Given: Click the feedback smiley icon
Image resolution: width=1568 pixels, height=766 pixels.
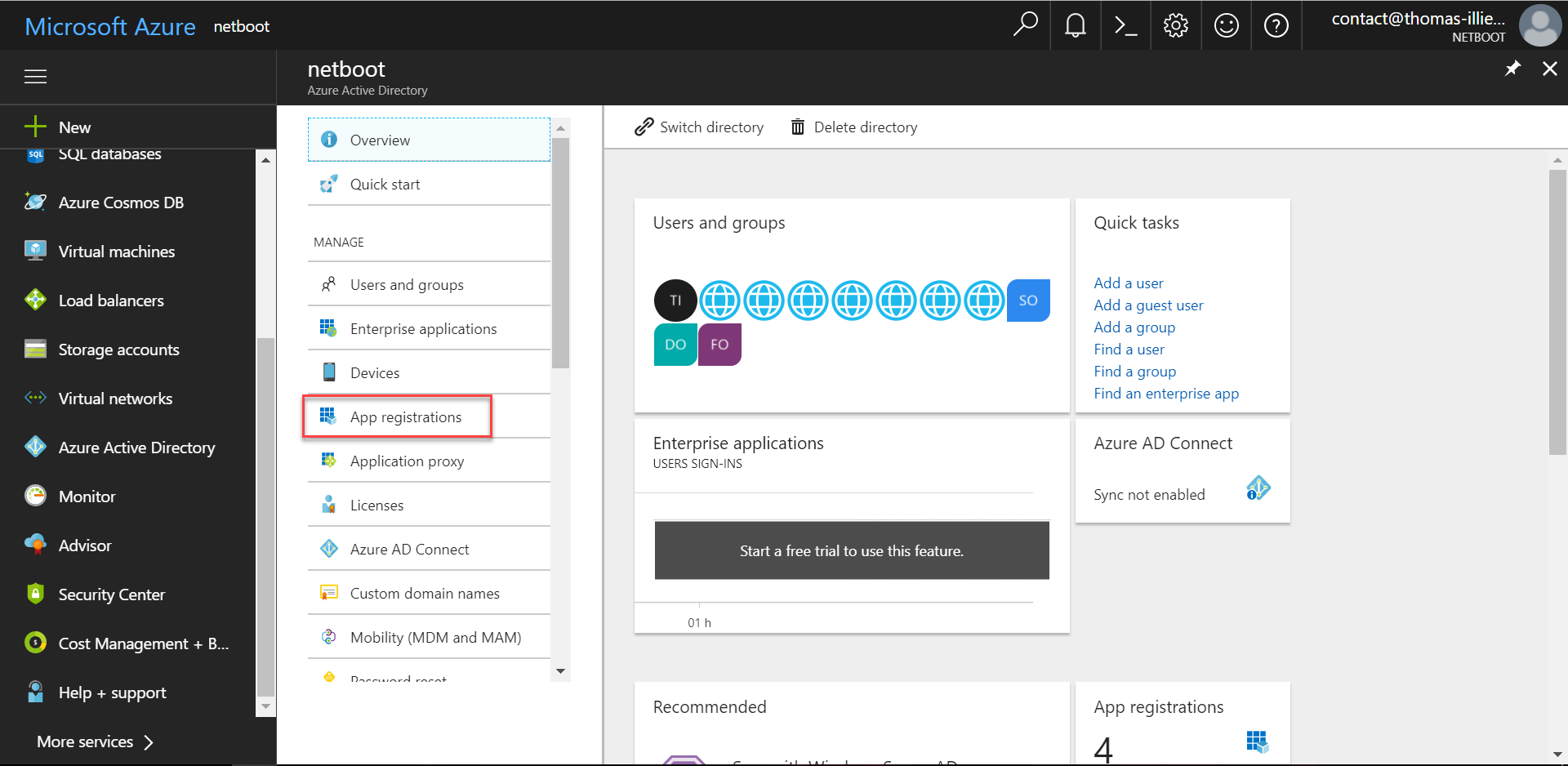Looking at the screenshot, I should pos(1227,25).
